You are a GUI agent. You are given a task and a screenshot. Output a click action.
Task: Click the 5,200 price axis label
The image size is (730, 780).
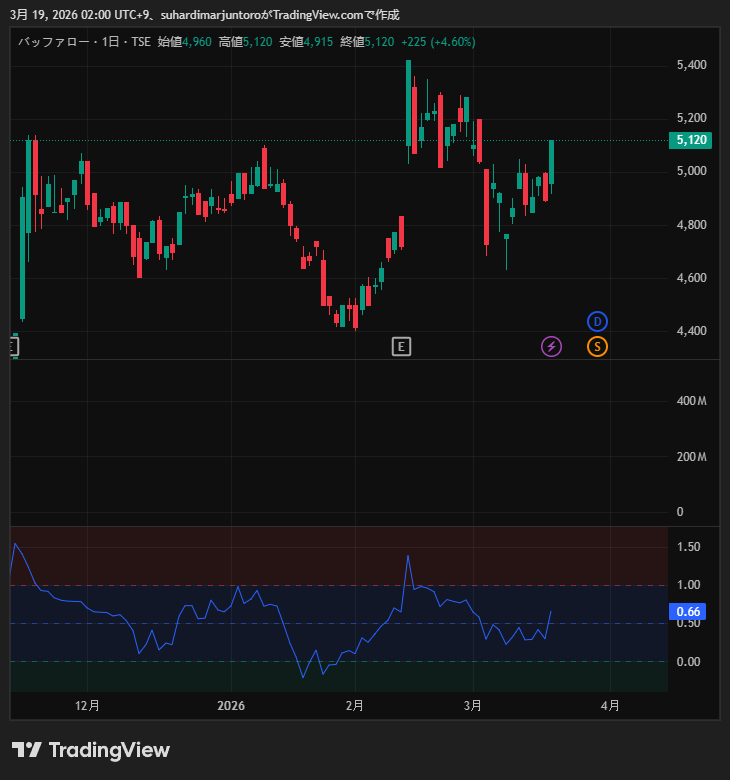pyautogui.click(x=691, y=118)
